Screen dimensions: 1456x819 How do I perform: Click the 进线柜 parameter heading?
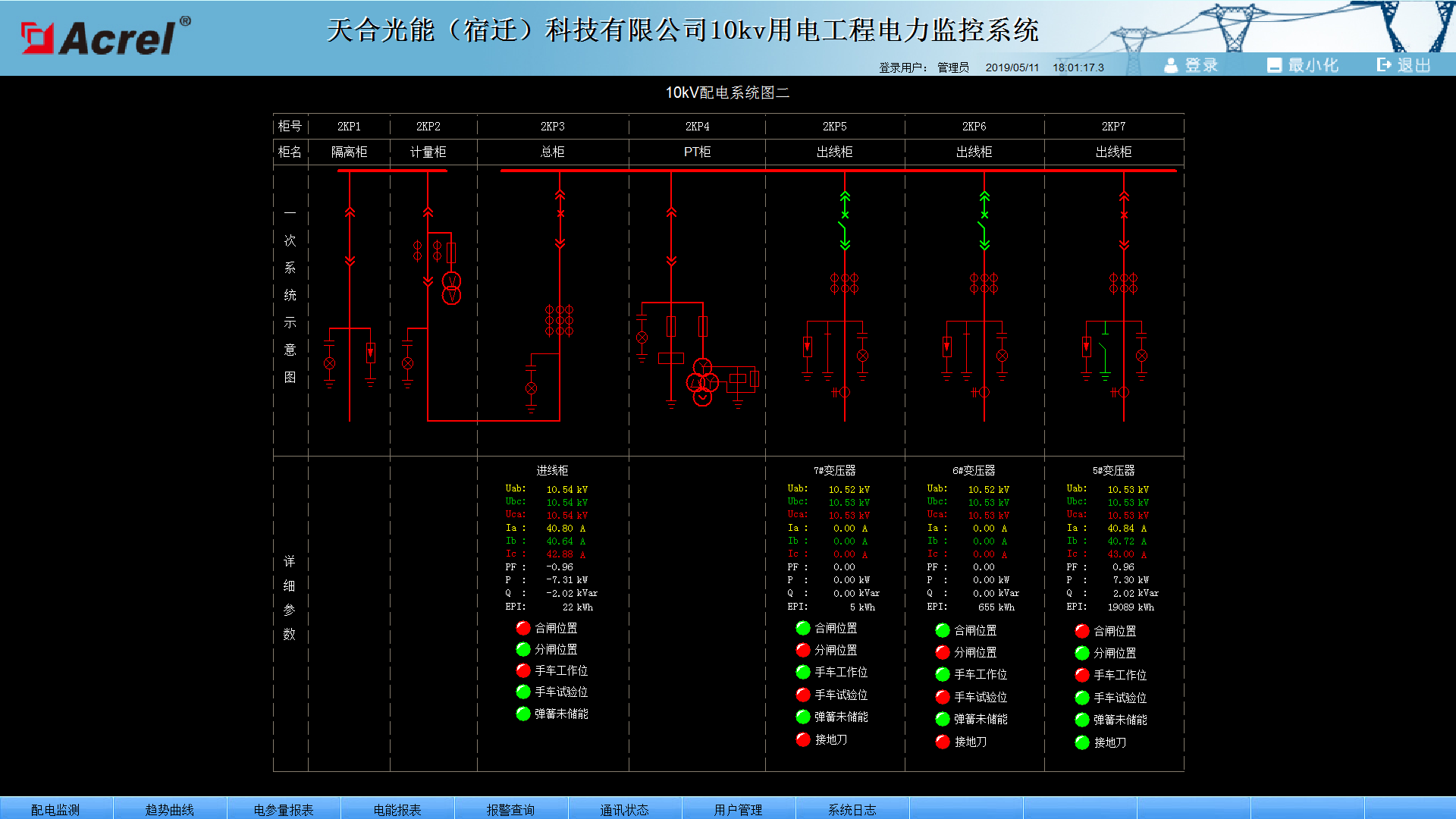552,470
